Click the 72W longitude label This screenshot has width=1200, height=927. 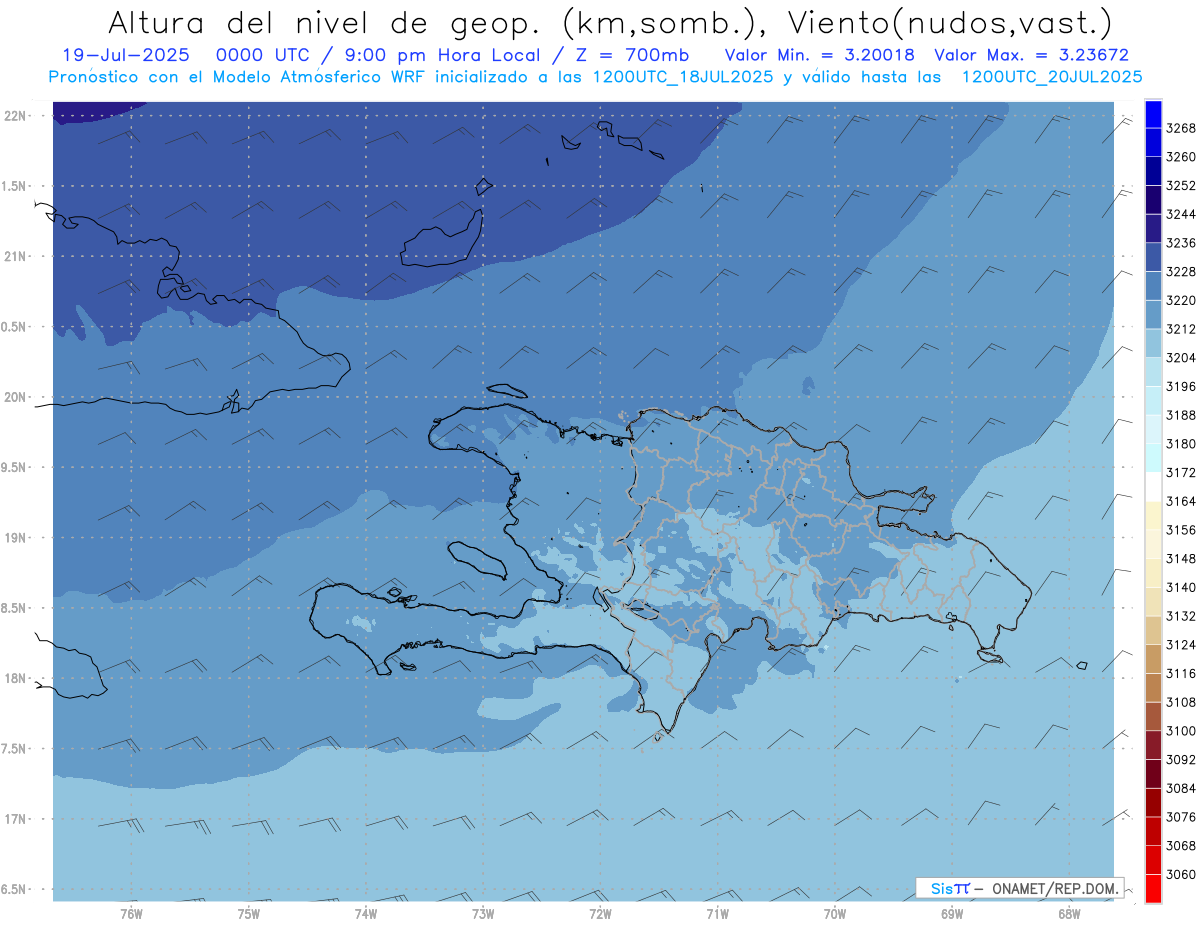[x=600, y=913]
